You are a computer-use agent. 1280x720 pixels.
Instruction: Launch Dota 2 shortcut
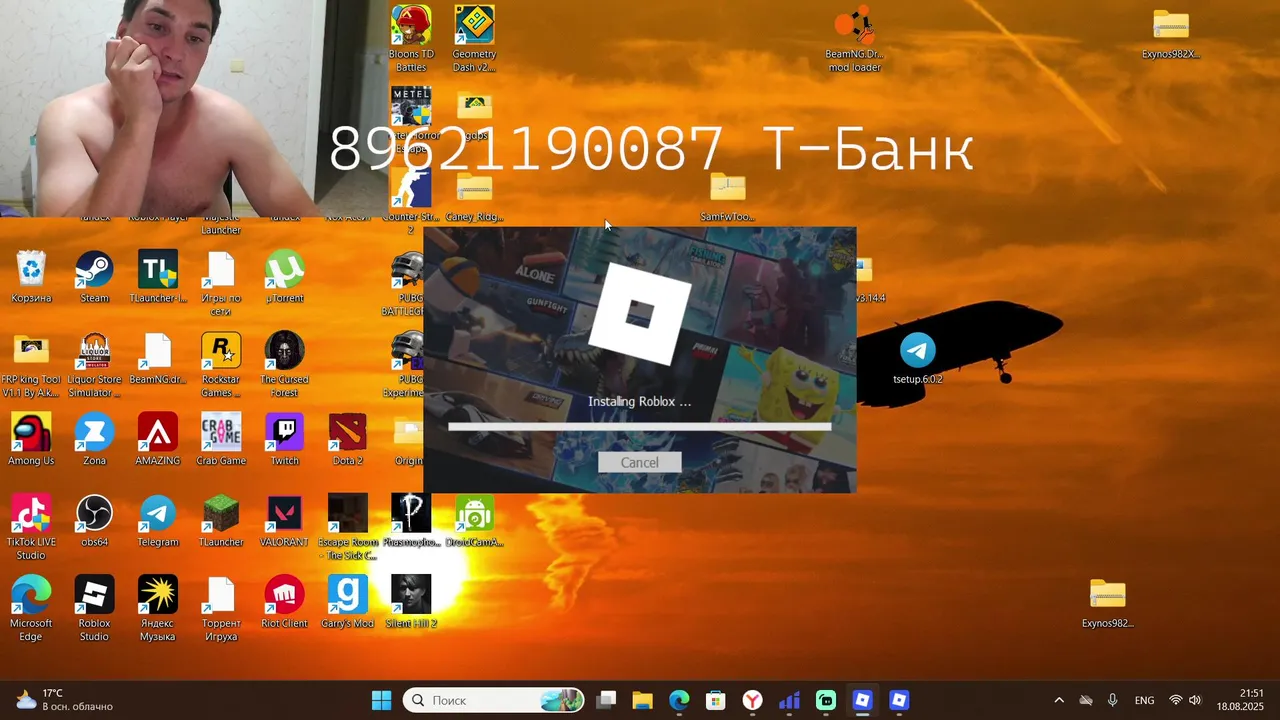(x=348, y=440)
